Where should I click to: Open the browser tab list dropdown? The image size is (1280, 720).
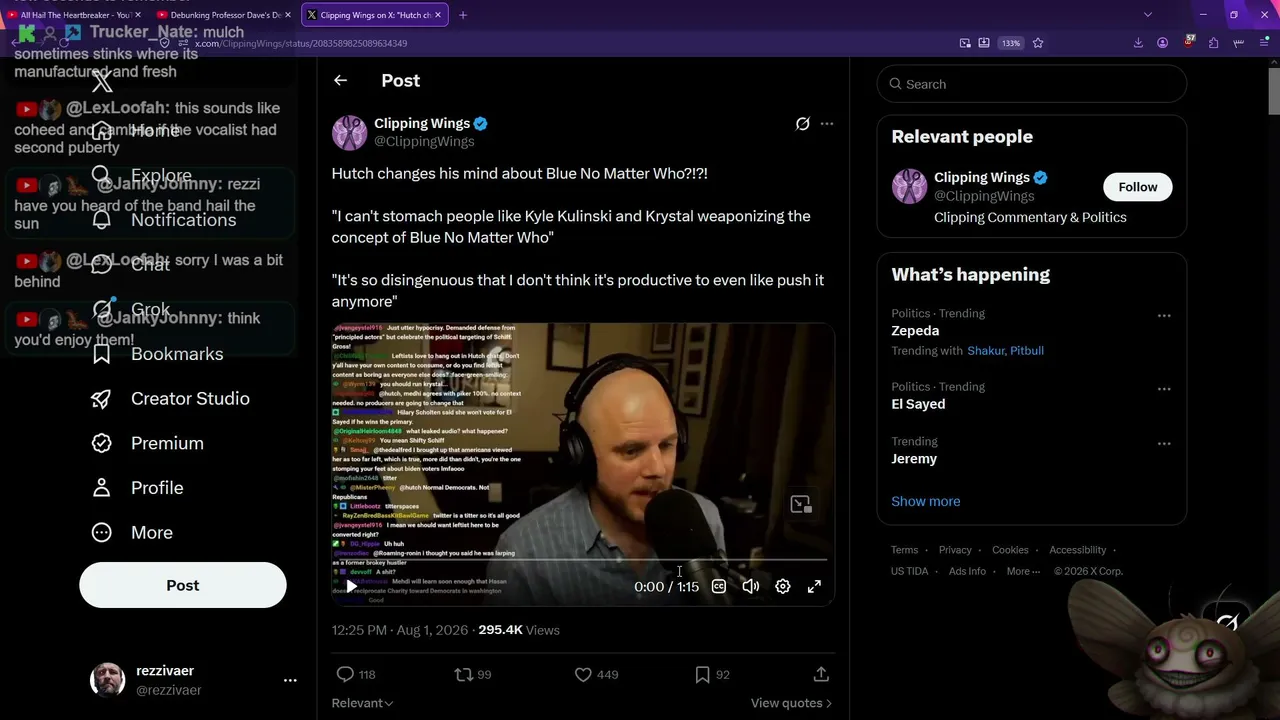pyautogui.click(x=1147, y=15)
